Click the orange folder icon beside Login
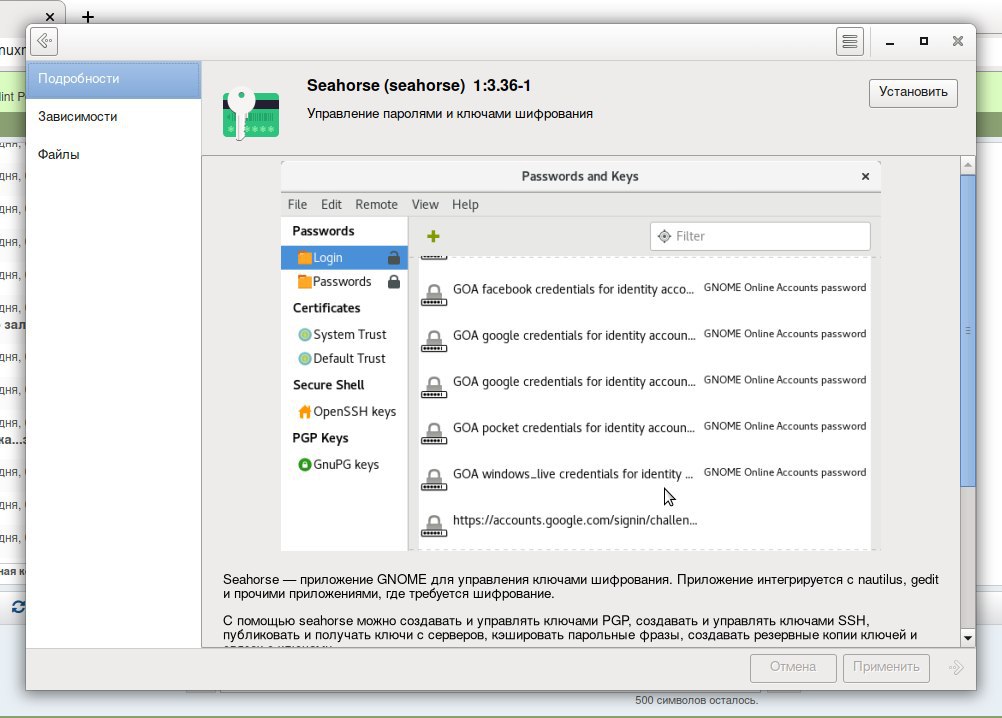This screenshot has height=718, width=1002. coord(304,257)
